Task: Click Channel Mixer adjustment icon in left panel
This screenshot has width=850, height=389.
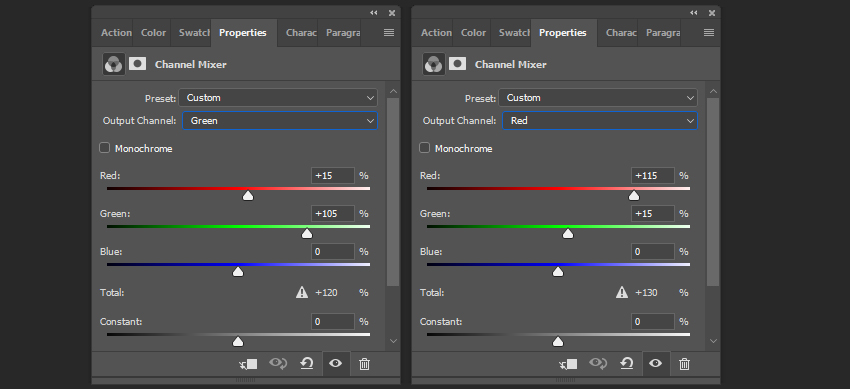Action: tap(114, 64)
